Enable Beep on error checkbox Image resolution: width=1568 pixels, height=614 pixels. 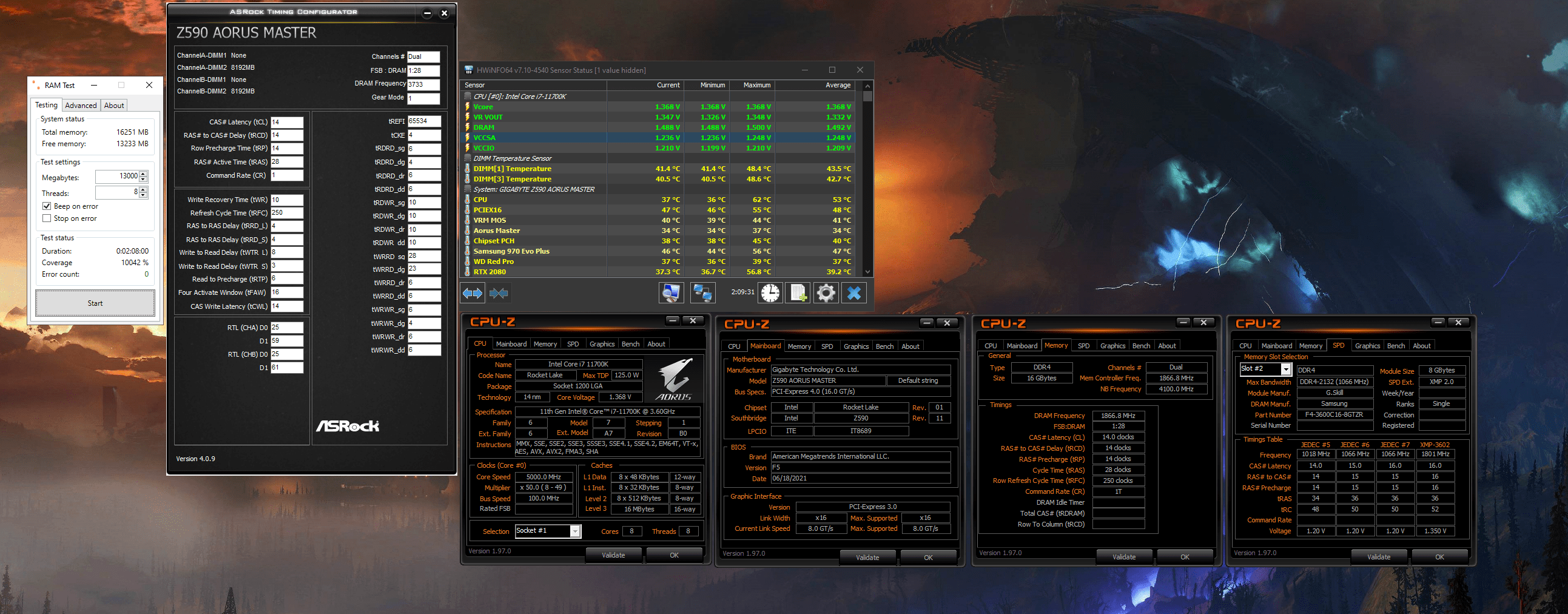47,206
